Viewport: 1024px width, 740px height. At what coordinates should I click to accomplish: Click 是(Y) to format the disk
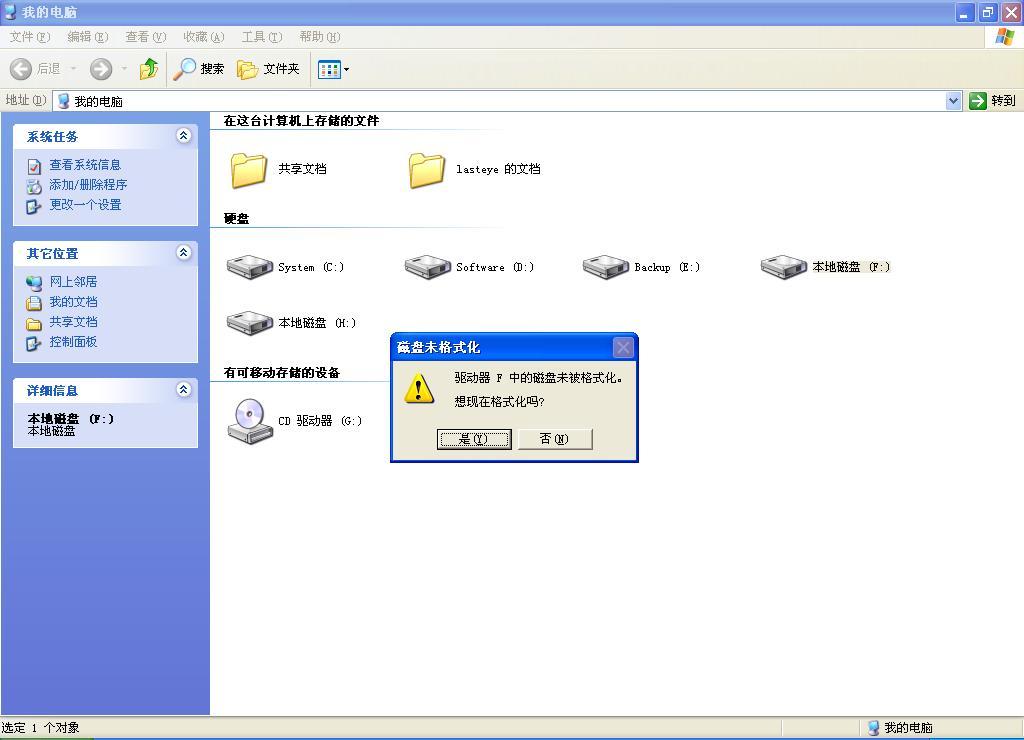pos(473,439)
